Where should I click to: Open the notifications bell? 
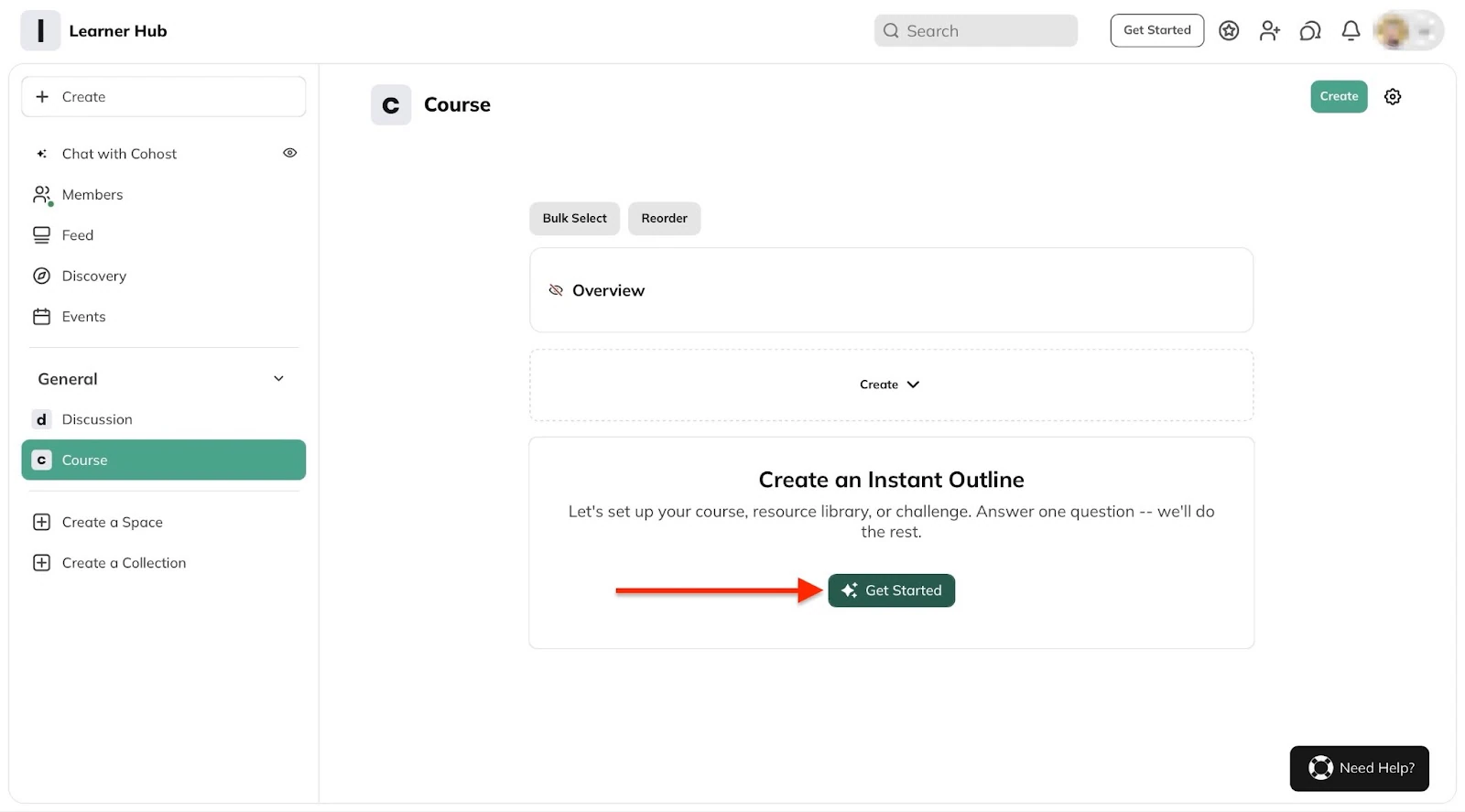(x=1351, y=31)
